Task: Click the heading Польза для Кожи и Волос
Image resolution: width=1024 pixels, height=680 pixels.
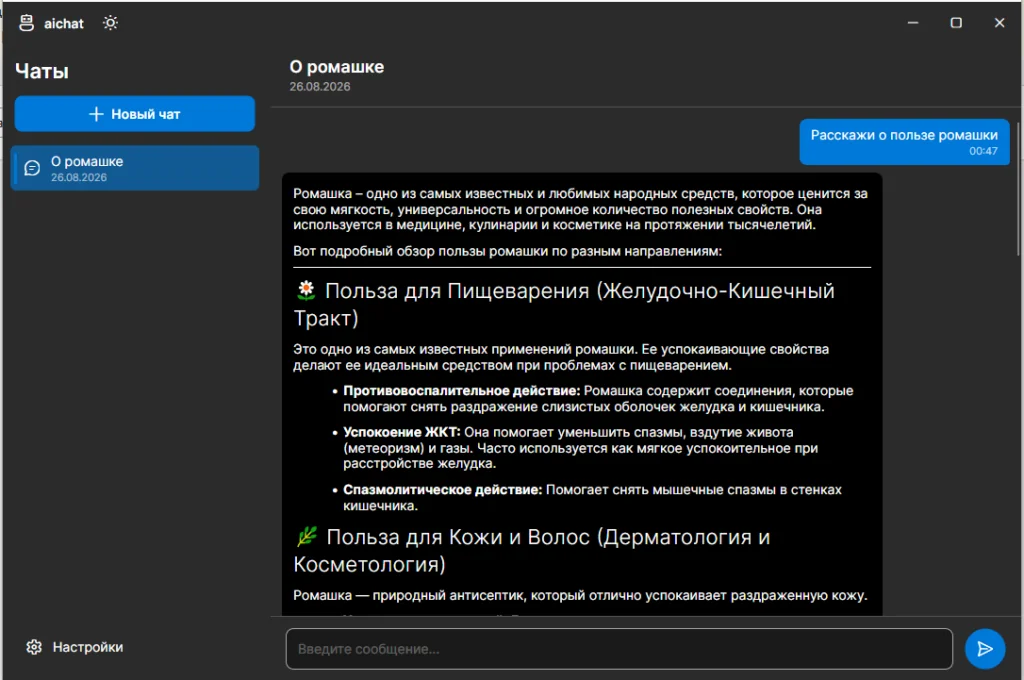Action: (x=532, y=550)
